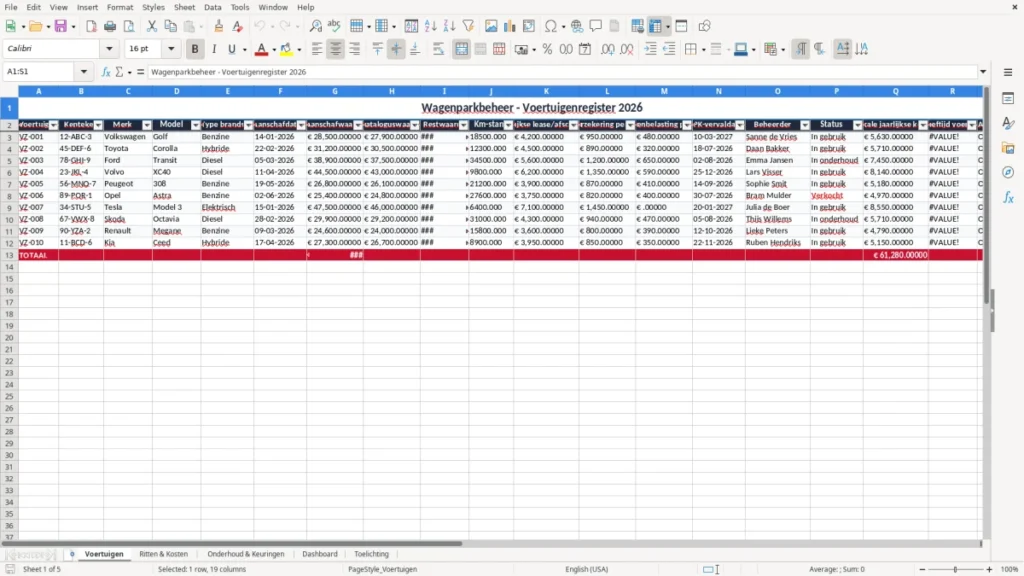Click PageStyle_Voertuigen in status bar

click(383, 569)
